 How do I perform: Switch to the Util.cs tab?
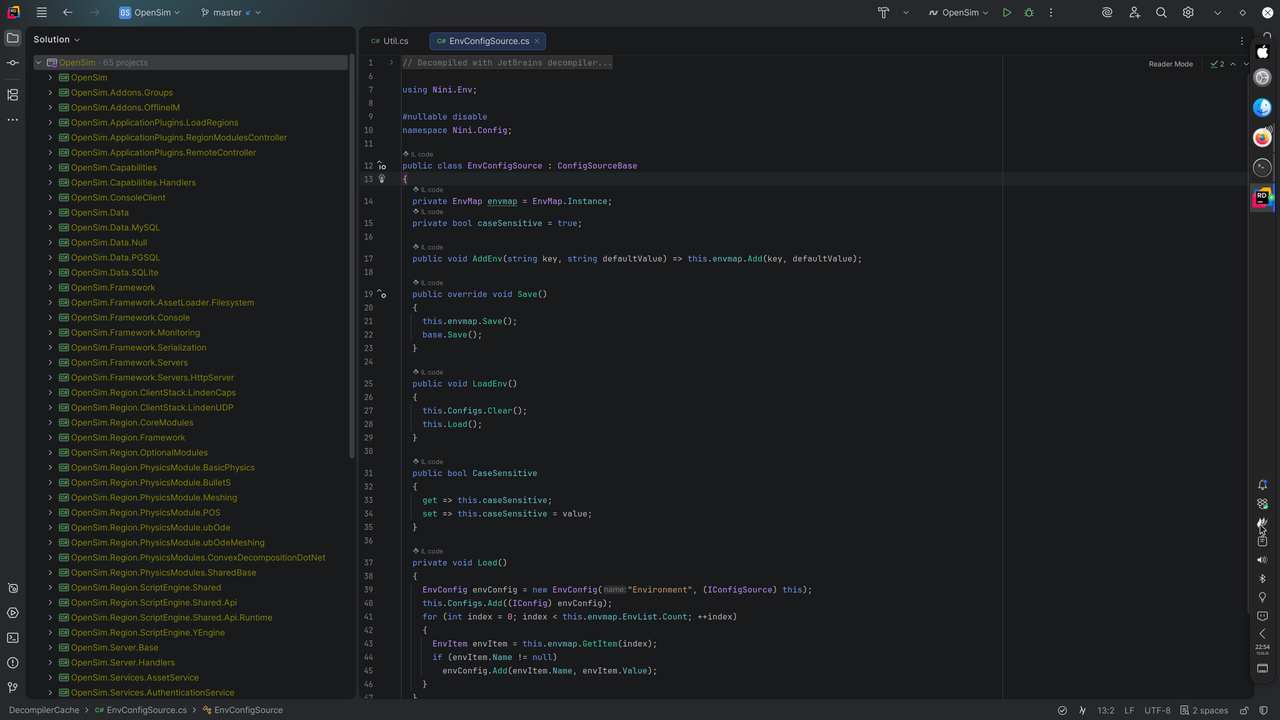[389, 41]
